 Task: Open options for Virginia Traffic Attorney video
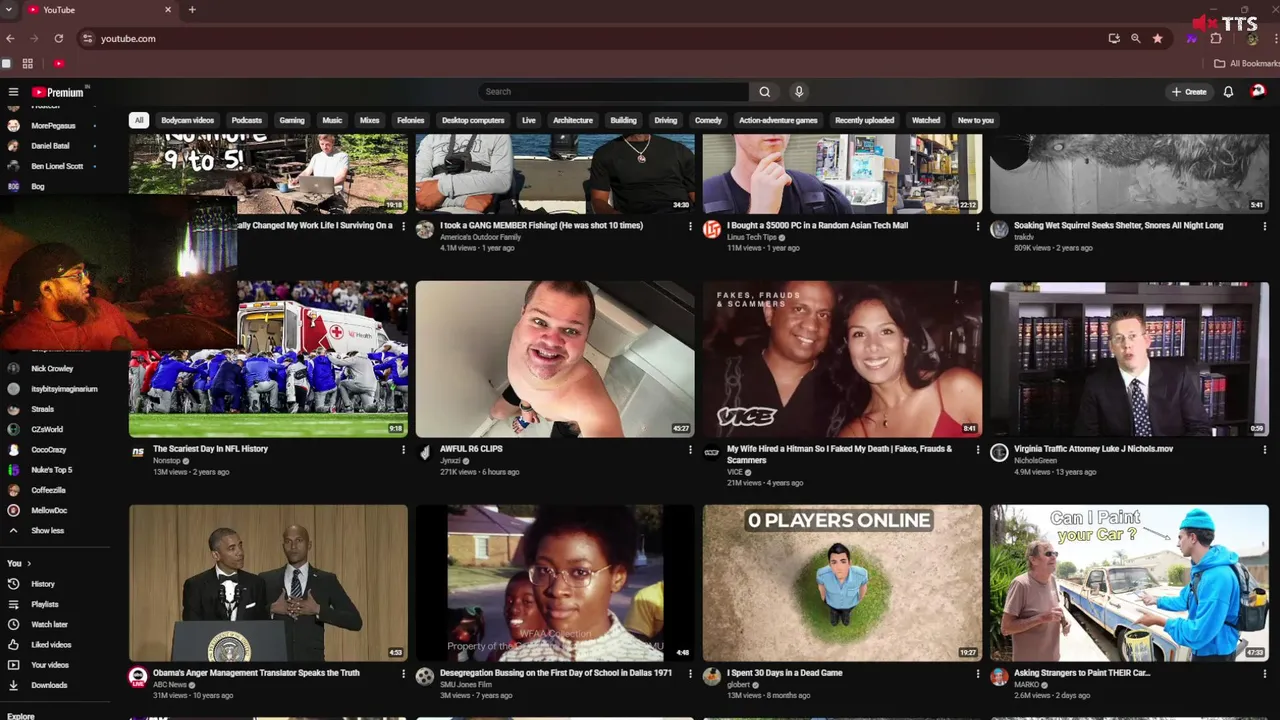(1265, 450)
